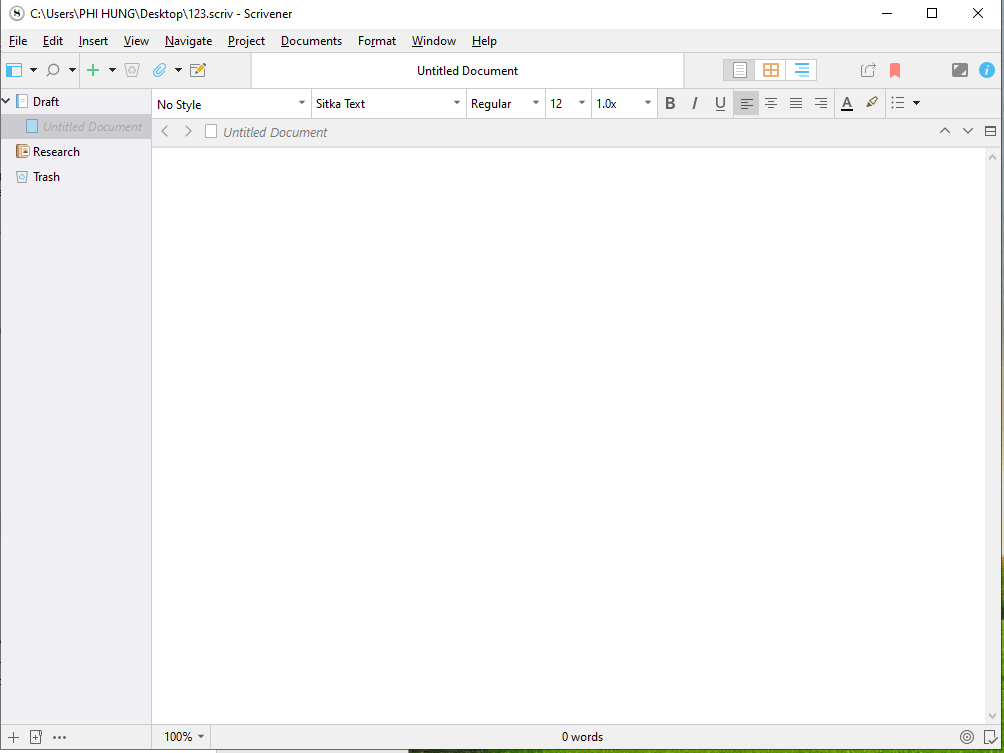Open the list style dropdown arrow

click(916, 103)
